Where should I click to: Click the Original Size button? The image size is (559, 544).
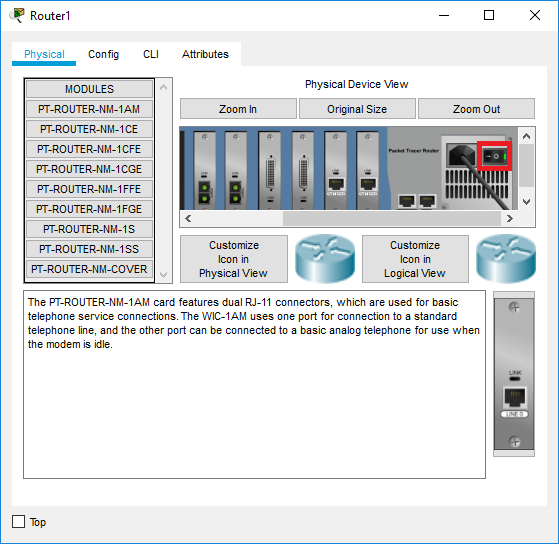[357, 109]
